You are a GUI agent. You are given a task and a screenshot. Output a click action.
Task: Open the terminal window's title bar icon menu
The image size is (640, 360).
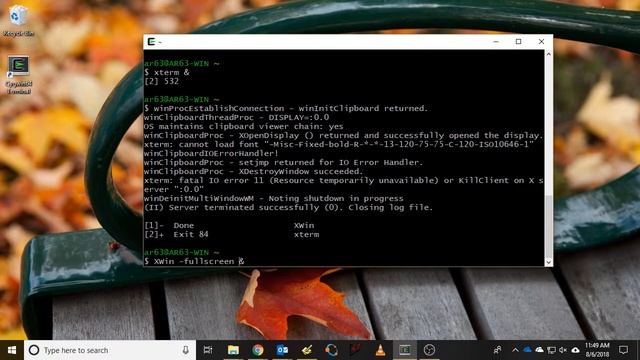(151, 42)
